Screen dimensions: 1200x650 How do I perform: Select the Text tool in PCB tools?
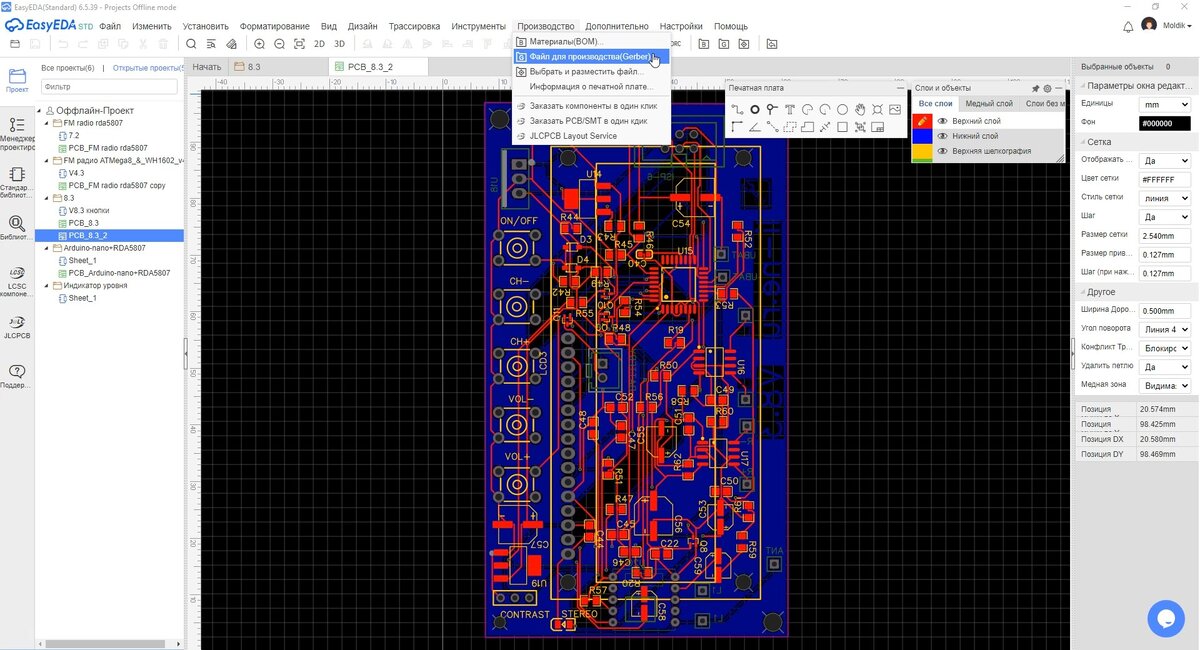(x=790, y=109)
